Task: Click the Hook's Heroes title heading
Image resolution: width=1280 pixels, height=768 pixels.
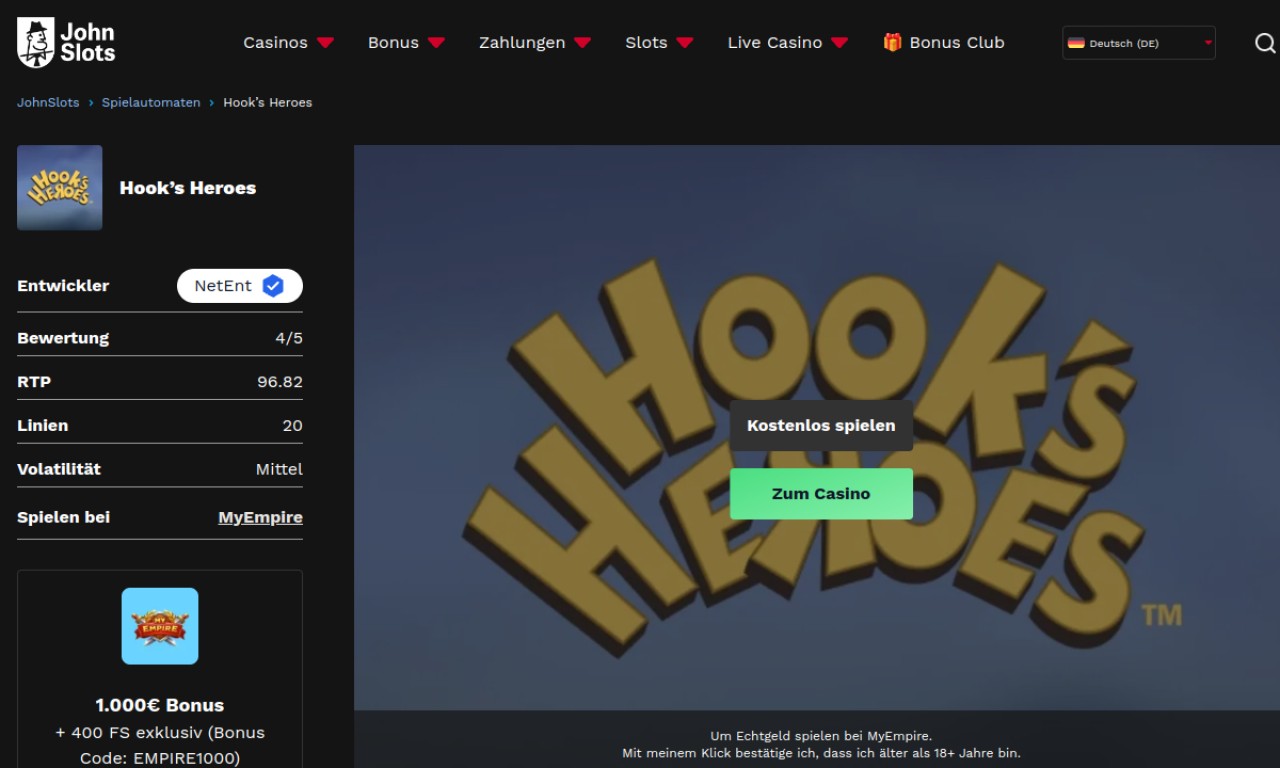Action: (x=188, y=188)
